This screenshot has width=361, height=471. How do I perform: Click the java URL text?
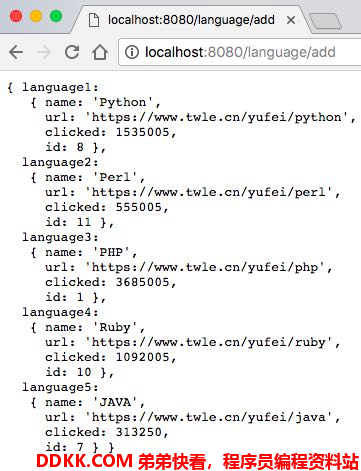(x=209, y=417)
